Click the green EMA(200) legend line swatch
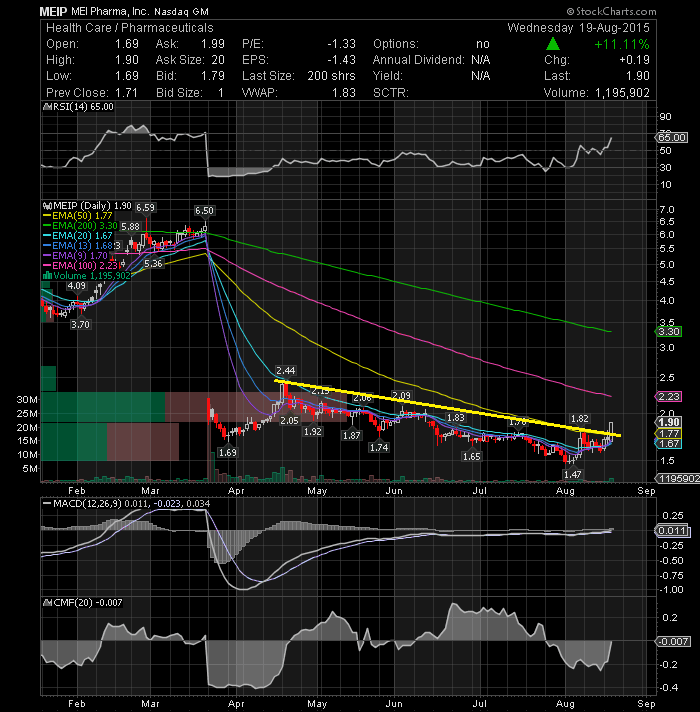 (x=47, y=226)
